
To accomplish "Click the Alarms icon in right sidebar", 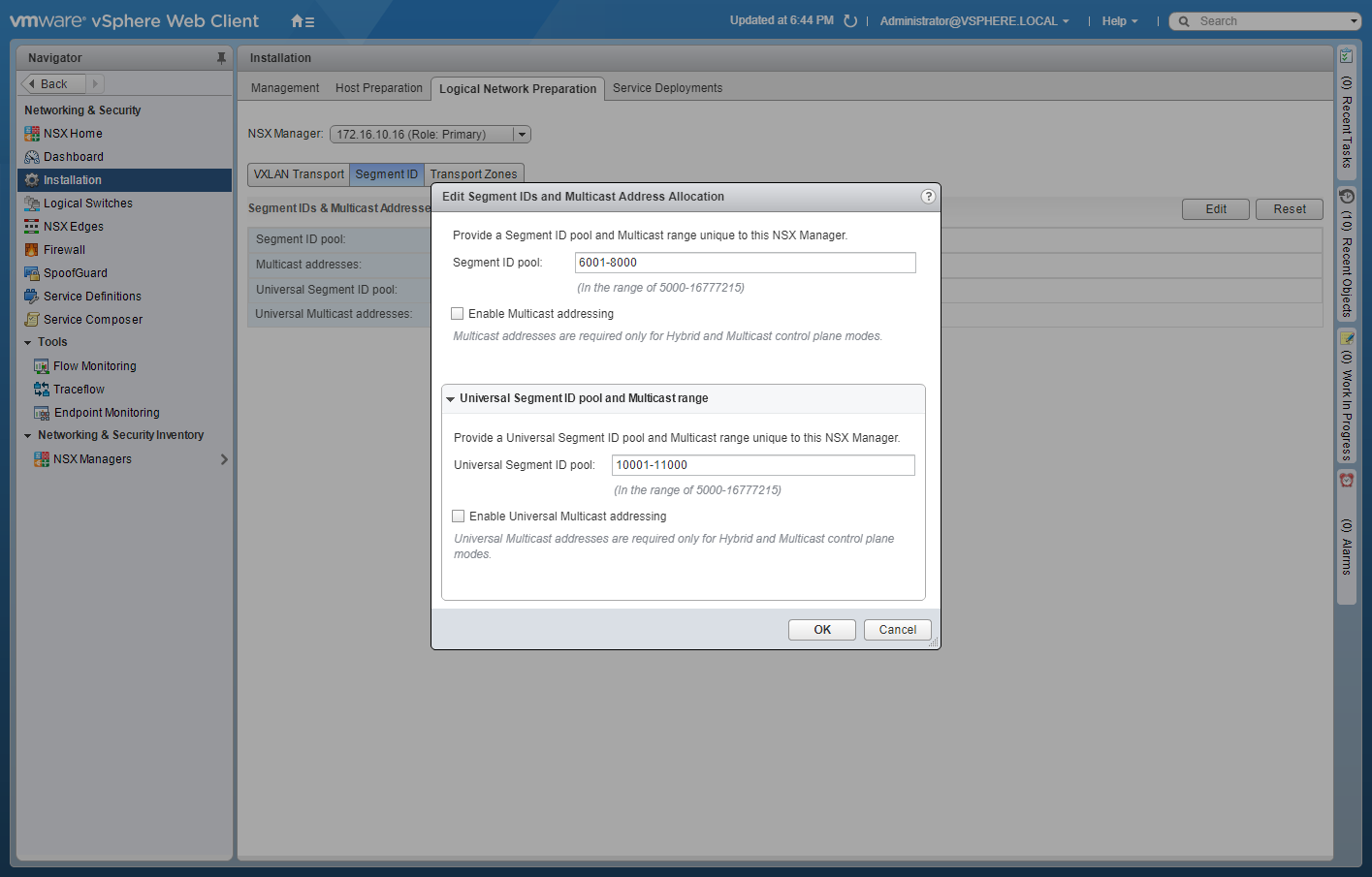I will 1347,481.
